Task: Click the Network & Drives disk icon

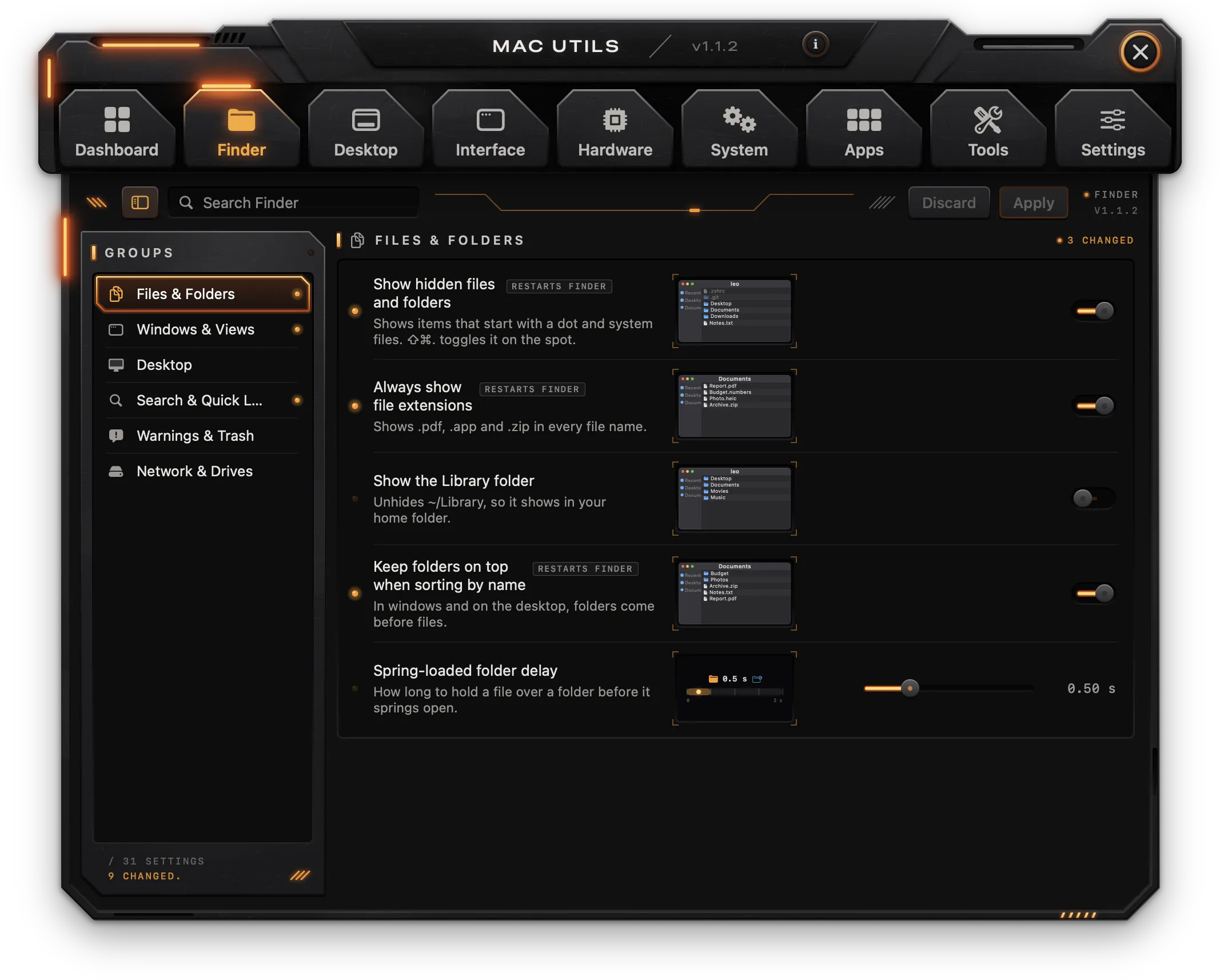Action: pos(116,471)
